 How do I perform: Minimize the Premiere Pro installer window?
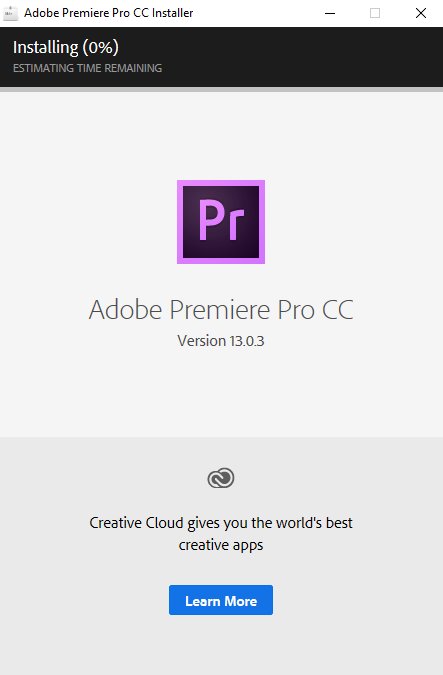(330, 13)
